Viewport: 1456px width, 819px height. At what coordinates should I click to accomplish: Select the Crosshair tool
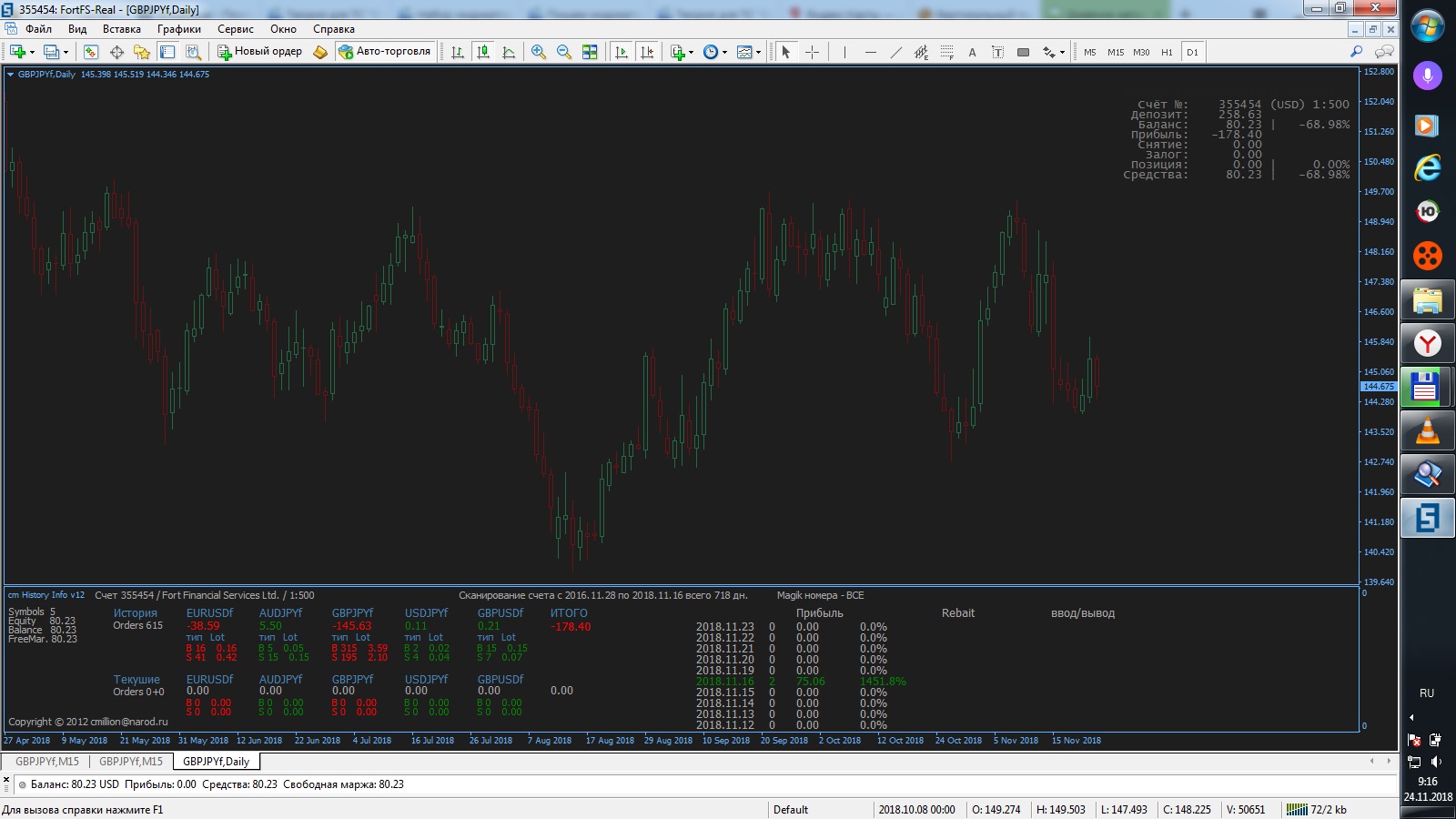[x=812, y=52]
